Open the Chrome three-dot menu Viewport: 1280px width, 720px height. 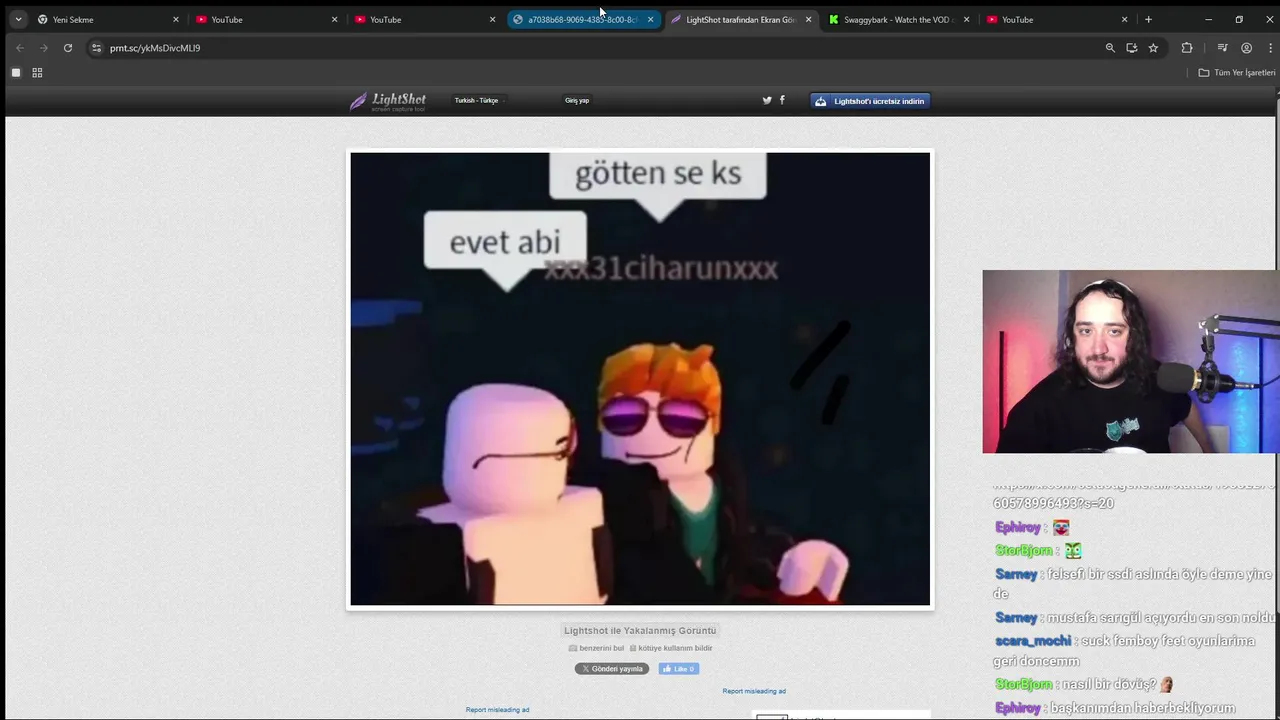[x=1268, y=48]
